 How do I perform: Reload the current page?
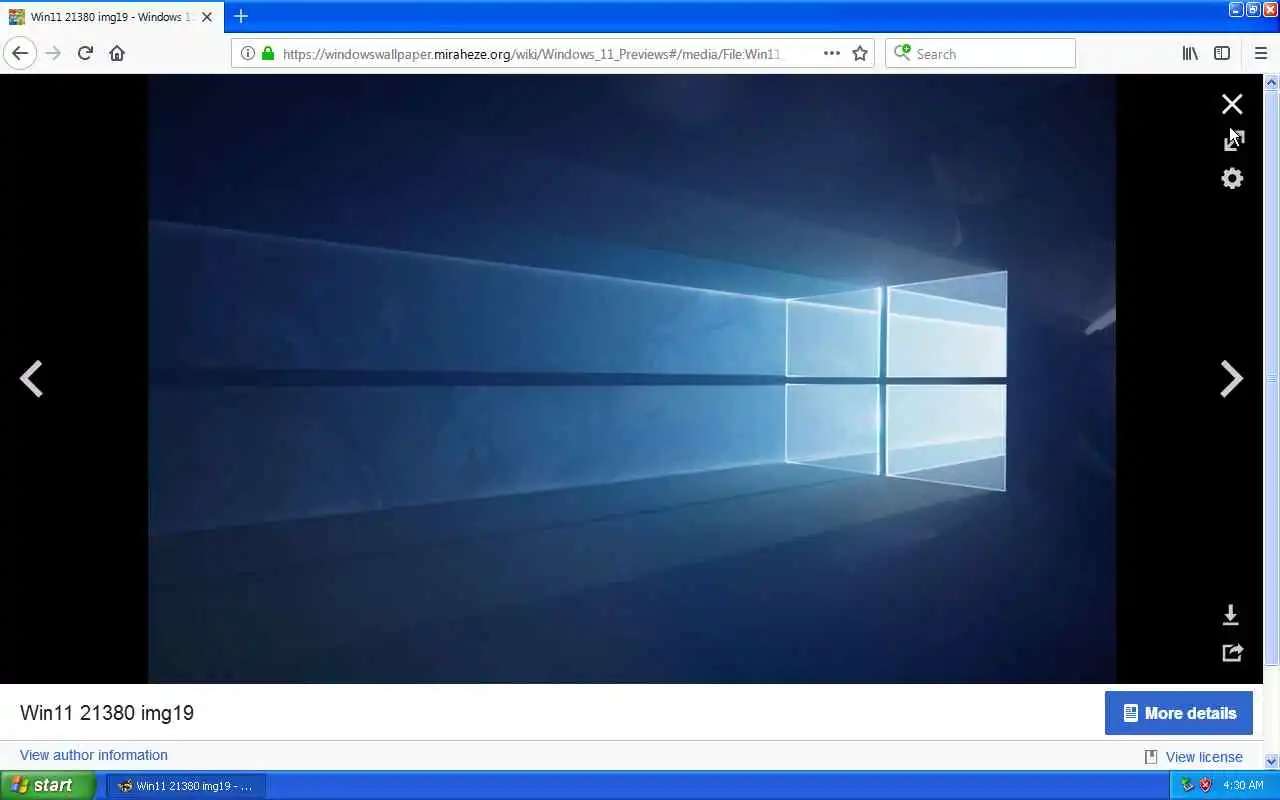[x=85, y=53]
